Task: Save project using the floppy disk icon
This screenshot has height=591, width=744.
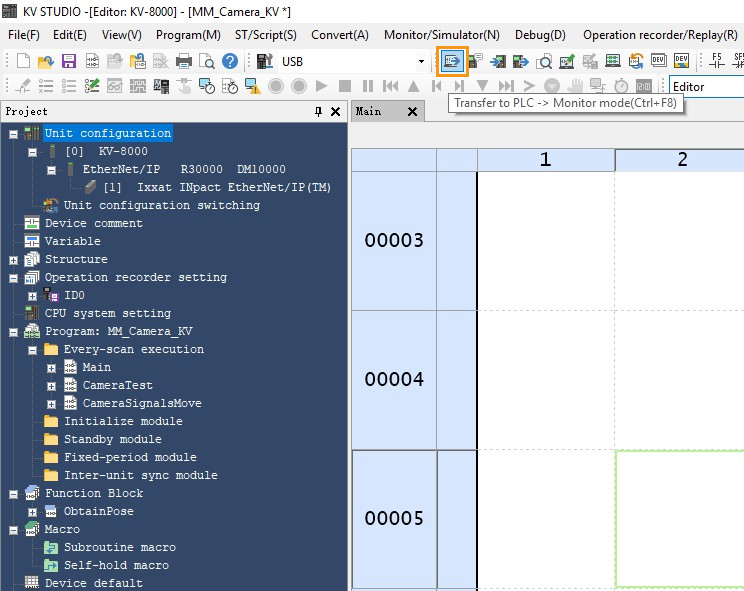Action: coord(69,62)
